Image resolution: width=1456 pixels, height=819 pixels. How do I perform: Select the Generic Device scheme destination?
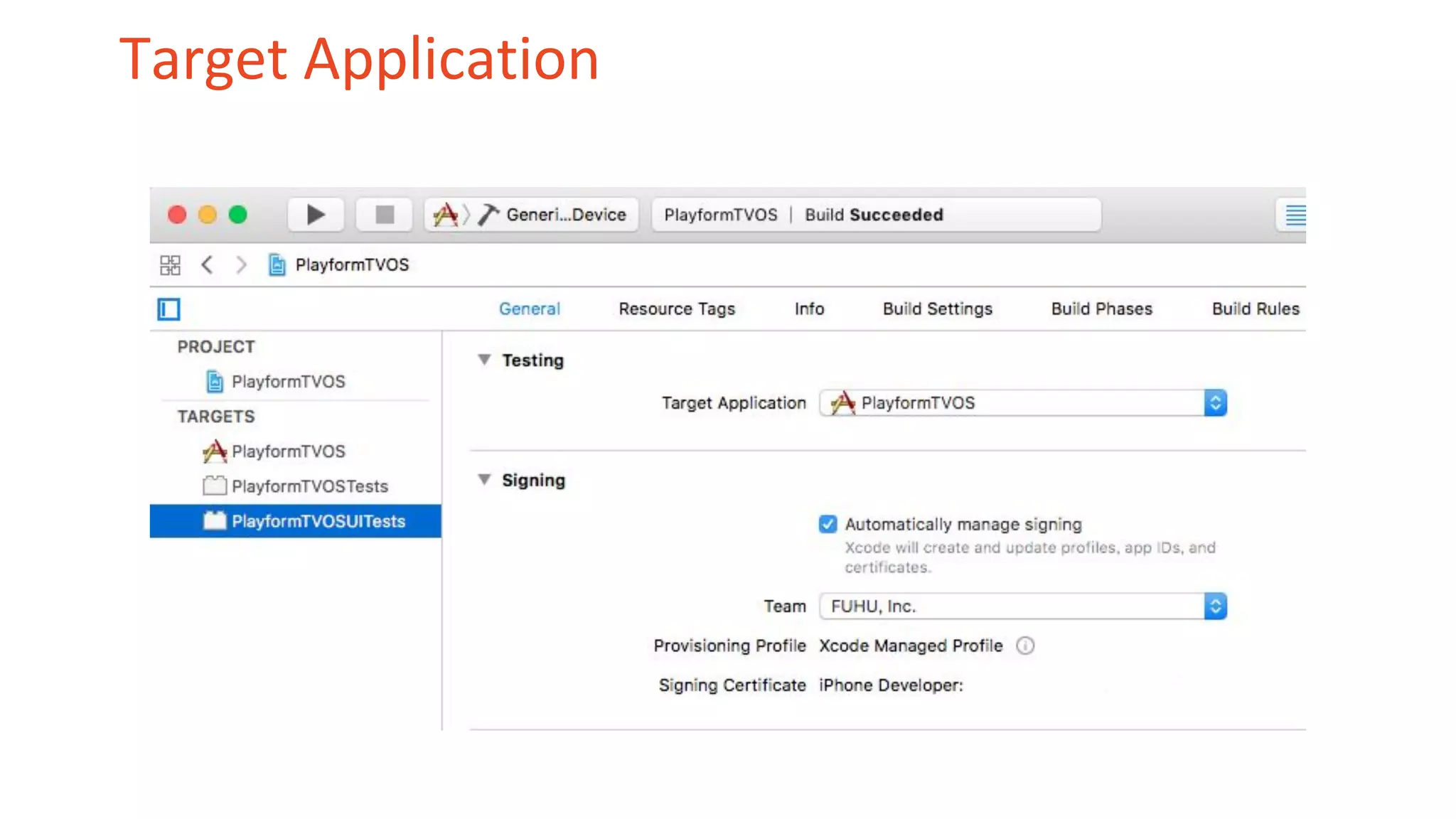[566, 215]
